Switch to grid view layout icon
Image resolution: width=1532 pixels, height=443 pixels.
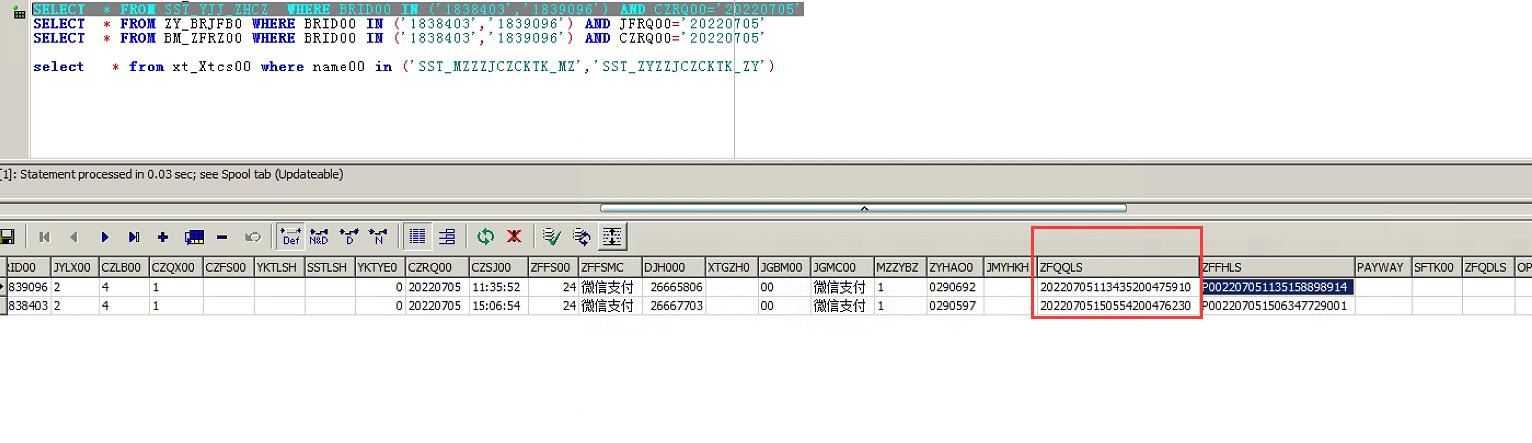(x=418, y=237)
